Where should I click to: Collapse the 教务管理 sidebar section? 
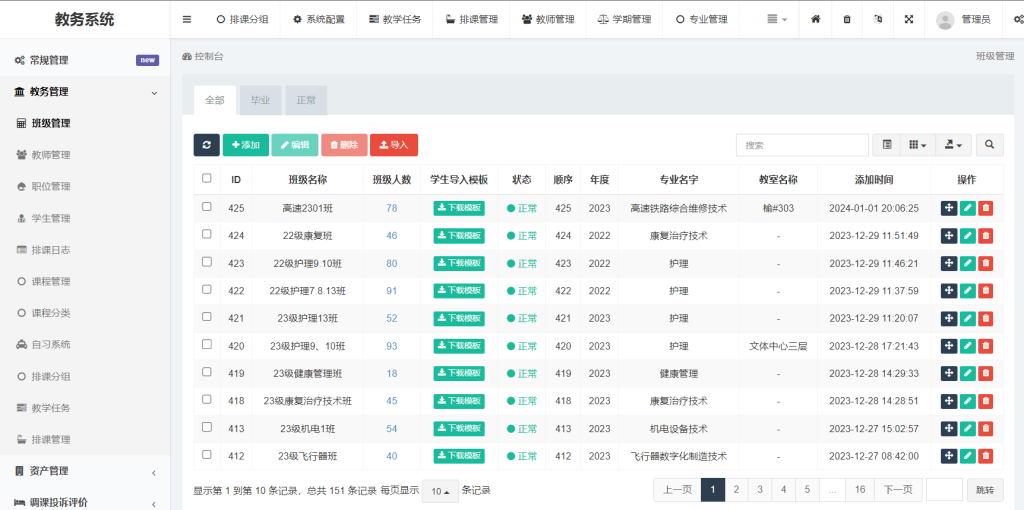tap(85, 92)
